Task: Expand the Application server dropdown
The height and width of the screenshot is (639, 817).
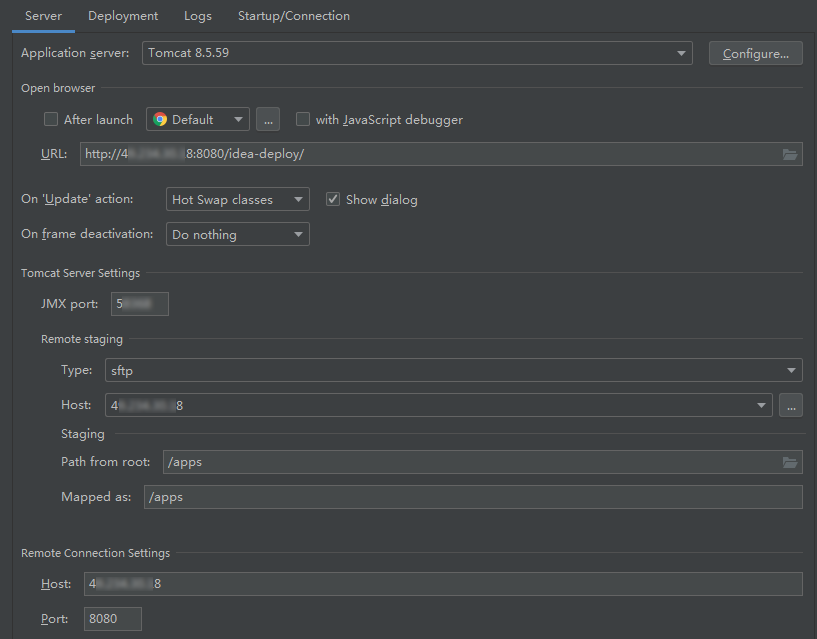Action: coord(681,53)
